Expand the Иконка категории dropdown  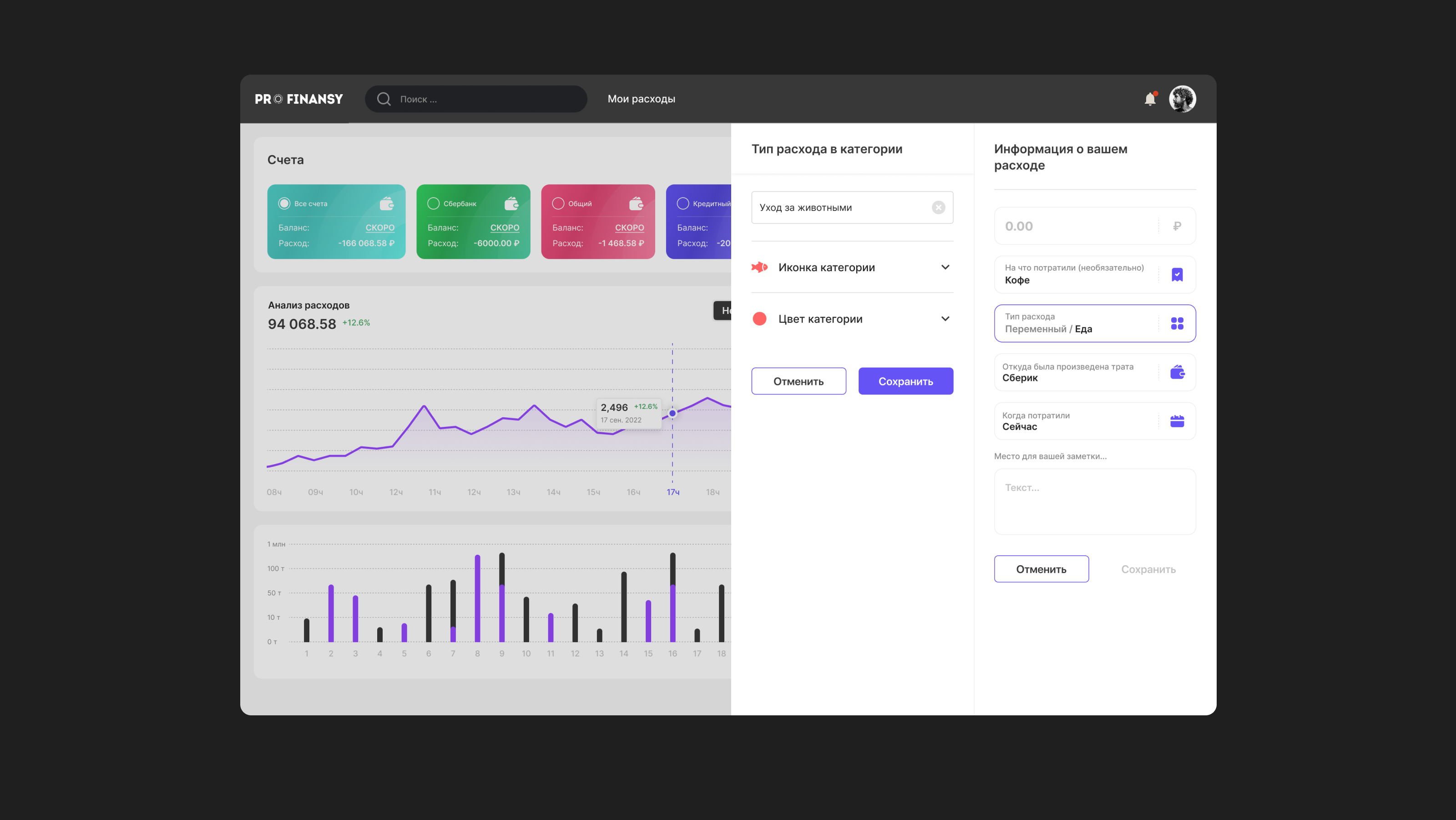tap(945, 267)
